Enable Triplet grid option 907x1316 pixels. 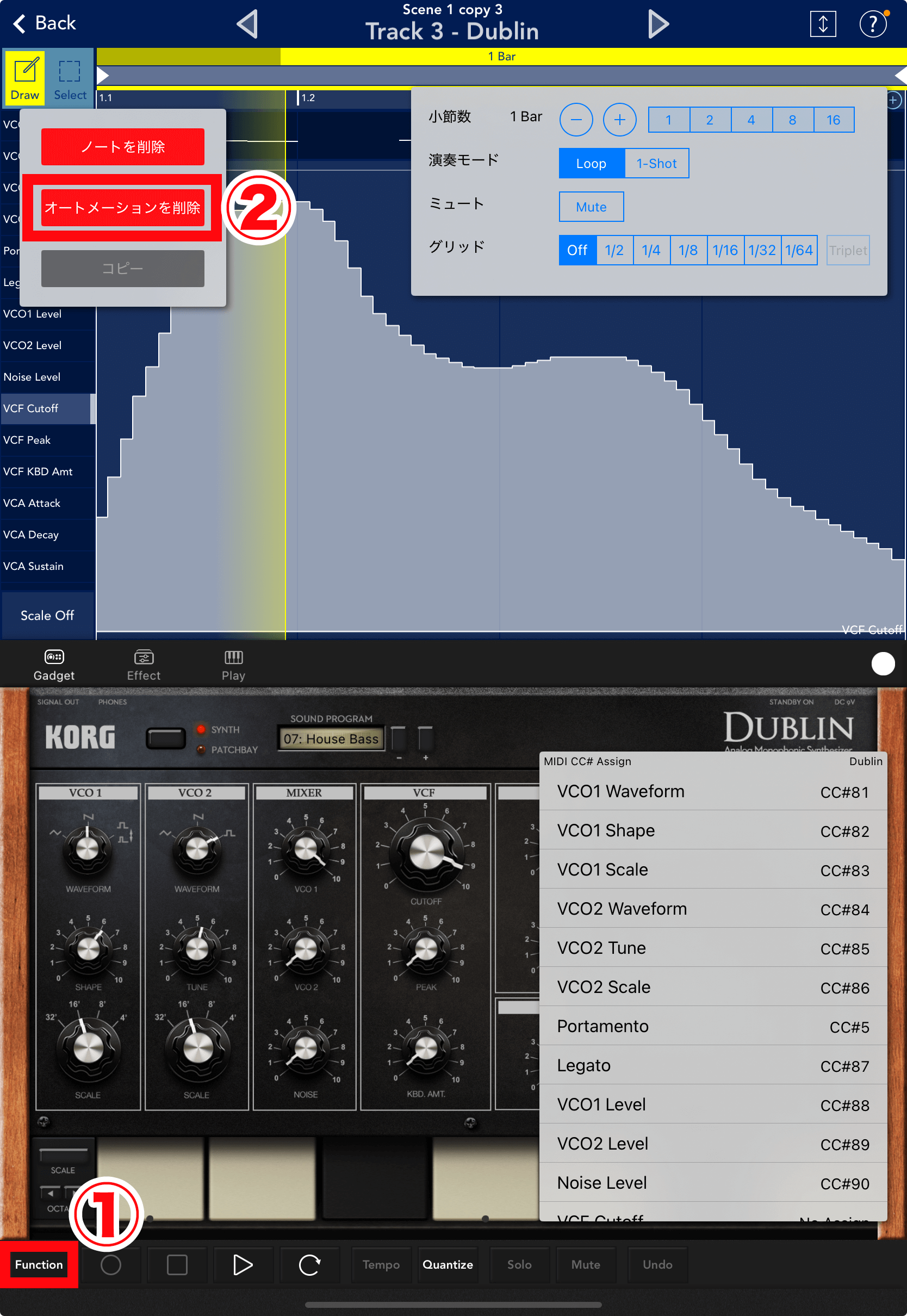pos(848,250)
